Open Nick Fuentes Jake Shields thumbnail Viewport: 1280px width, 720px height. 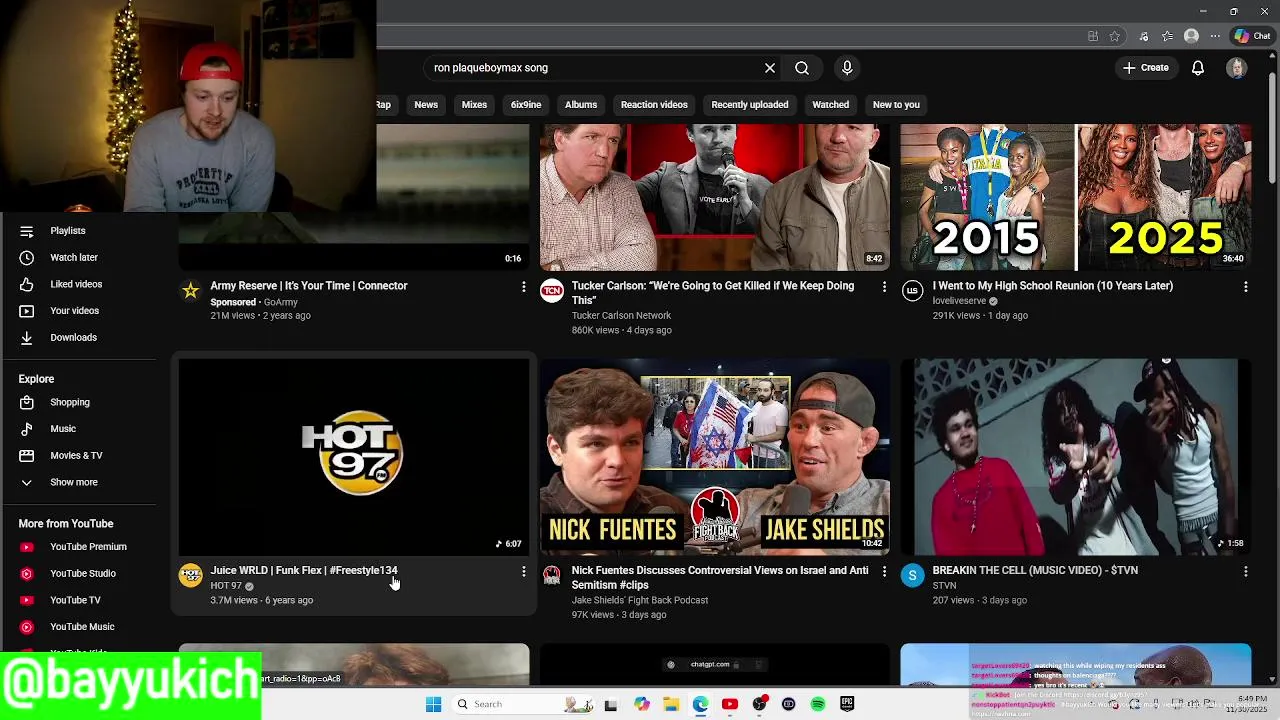coord(715,457)
